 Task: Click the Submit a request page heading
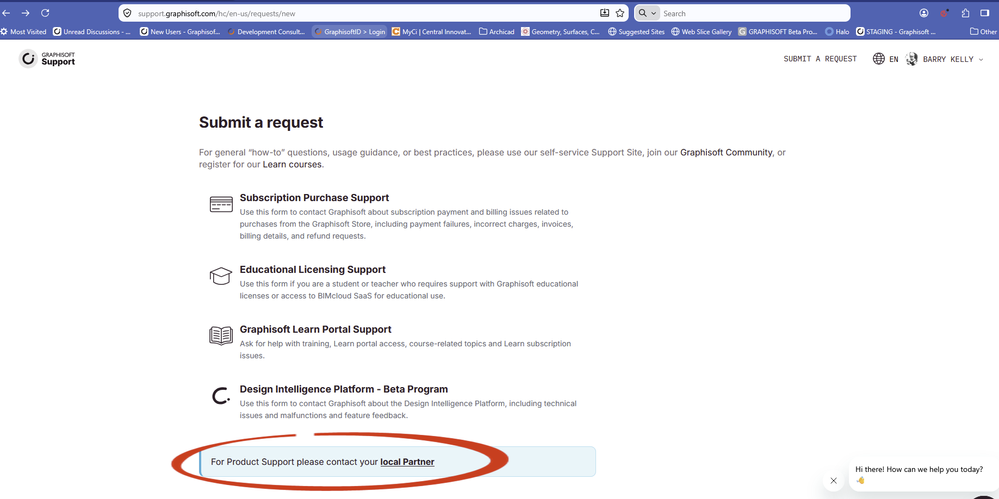261,122
